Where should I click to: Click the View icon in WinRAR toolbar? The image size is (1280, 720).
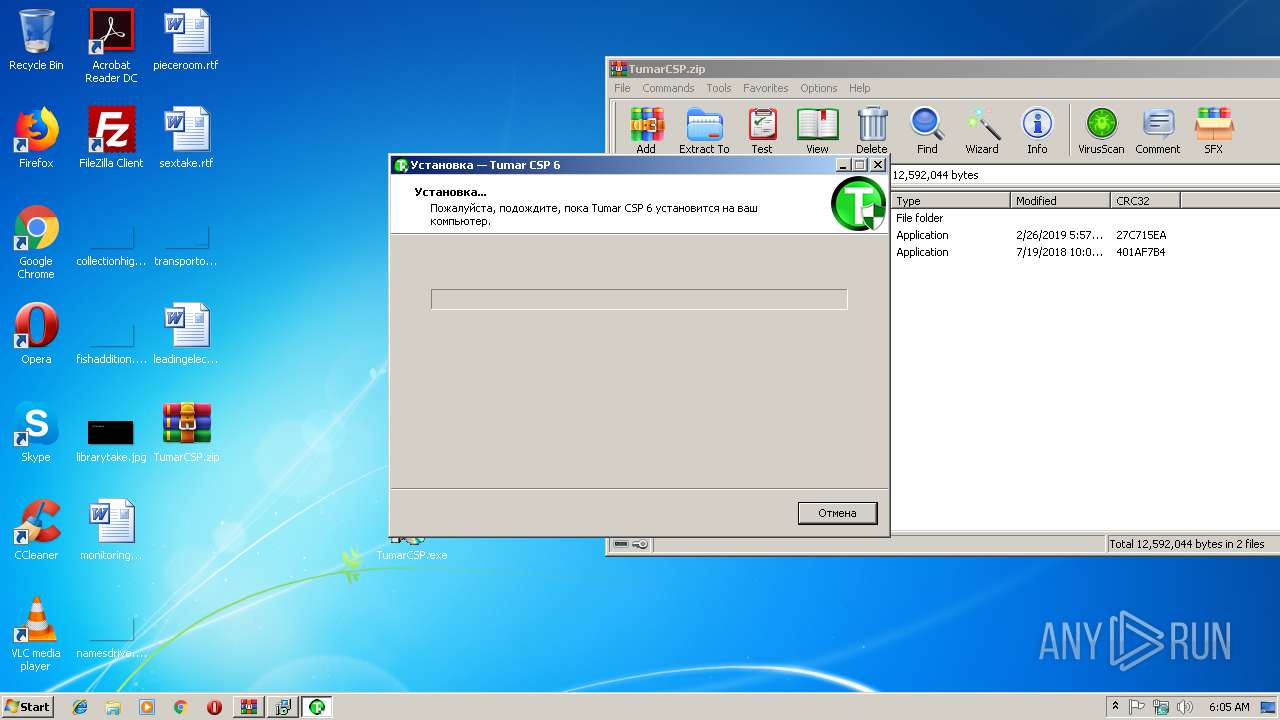(817, 131)
